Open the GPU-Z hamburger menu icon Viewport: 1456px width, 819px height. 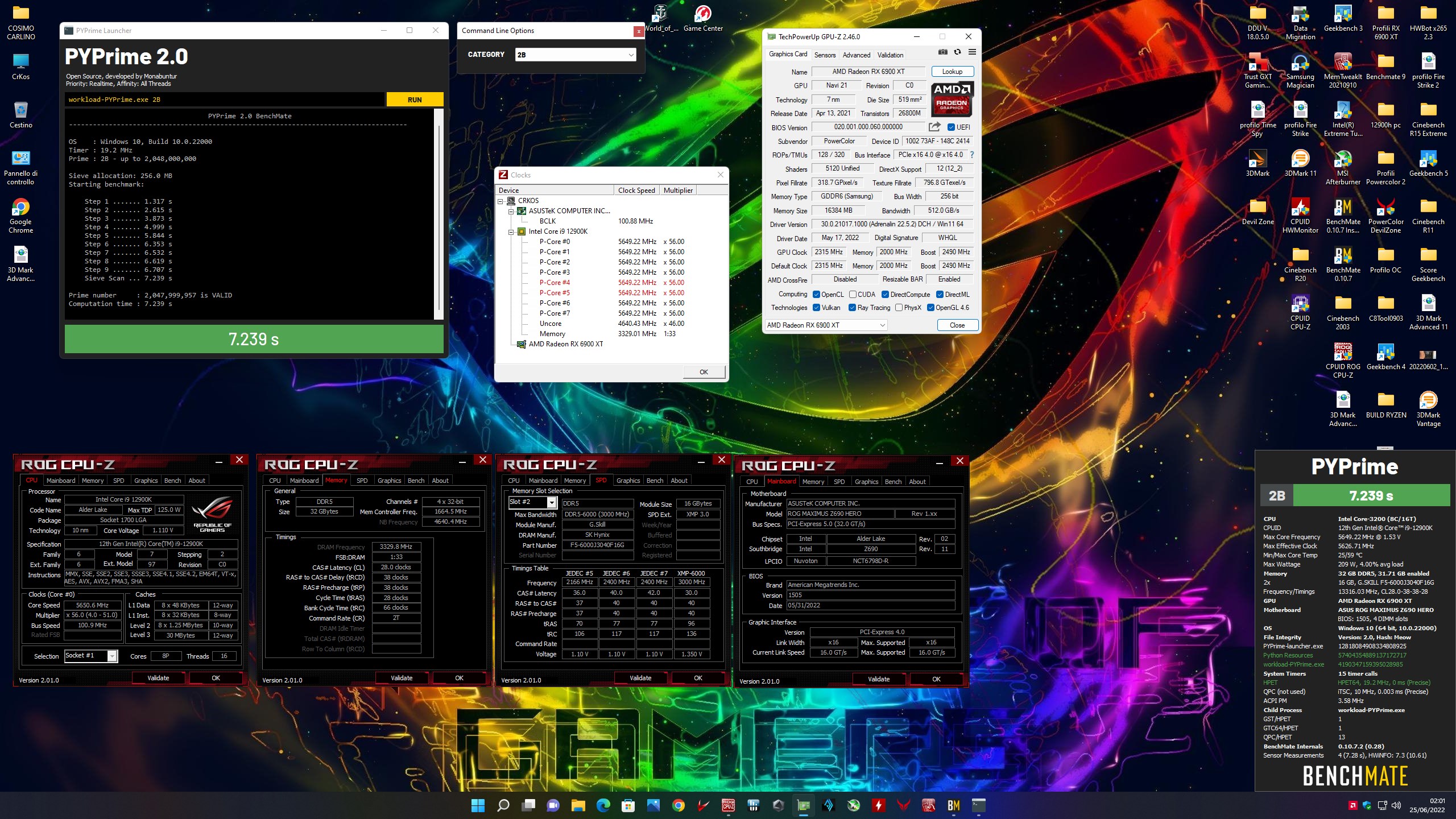click(972, 52)
